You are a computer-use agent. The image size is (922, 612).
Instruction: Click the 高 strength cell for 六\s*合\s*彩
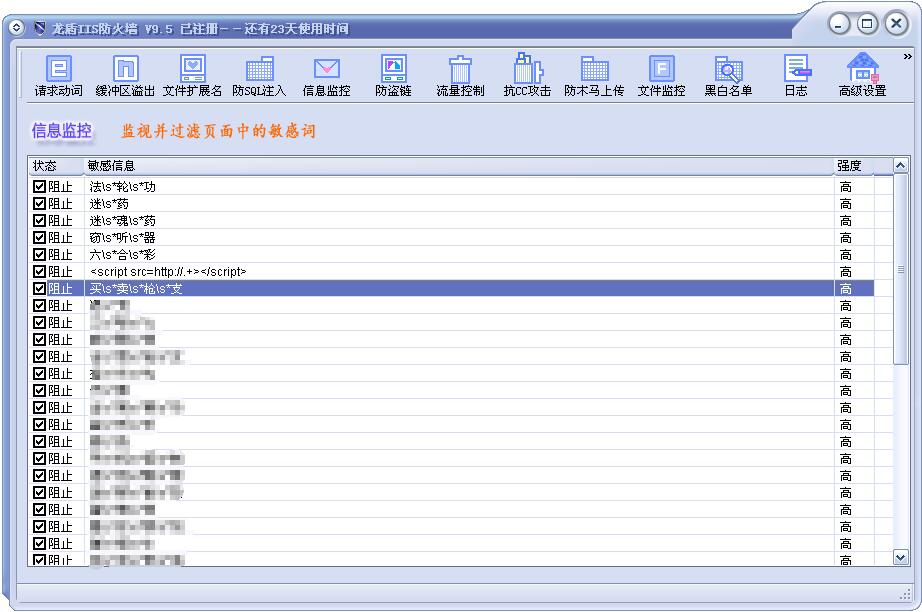[846, 255]
